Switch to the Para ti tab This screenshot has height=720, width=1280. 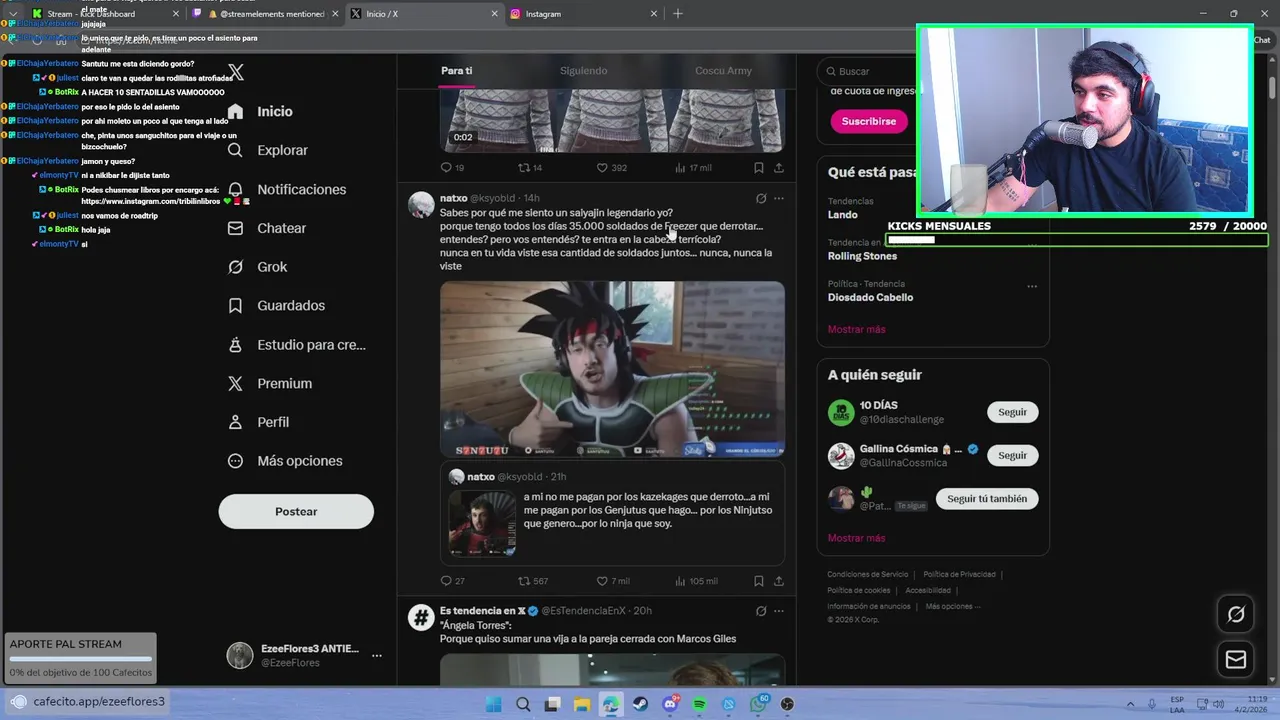pos(456,71)
